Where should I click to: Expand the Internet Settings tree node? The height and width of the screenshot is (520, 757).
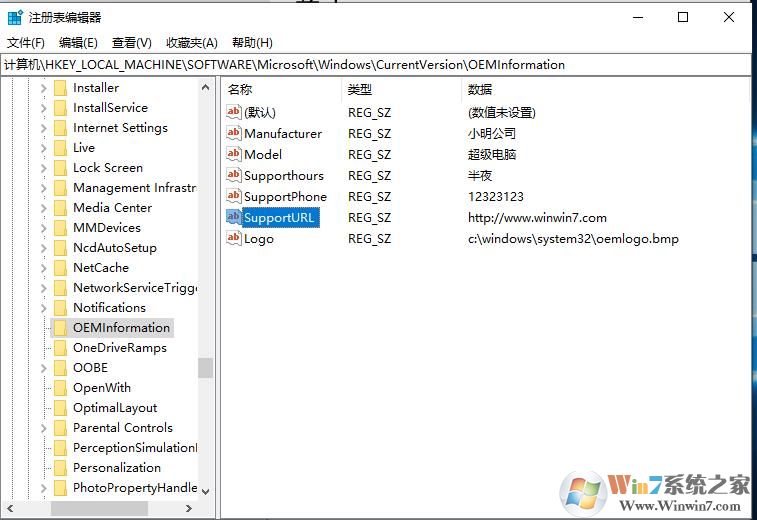43,128
